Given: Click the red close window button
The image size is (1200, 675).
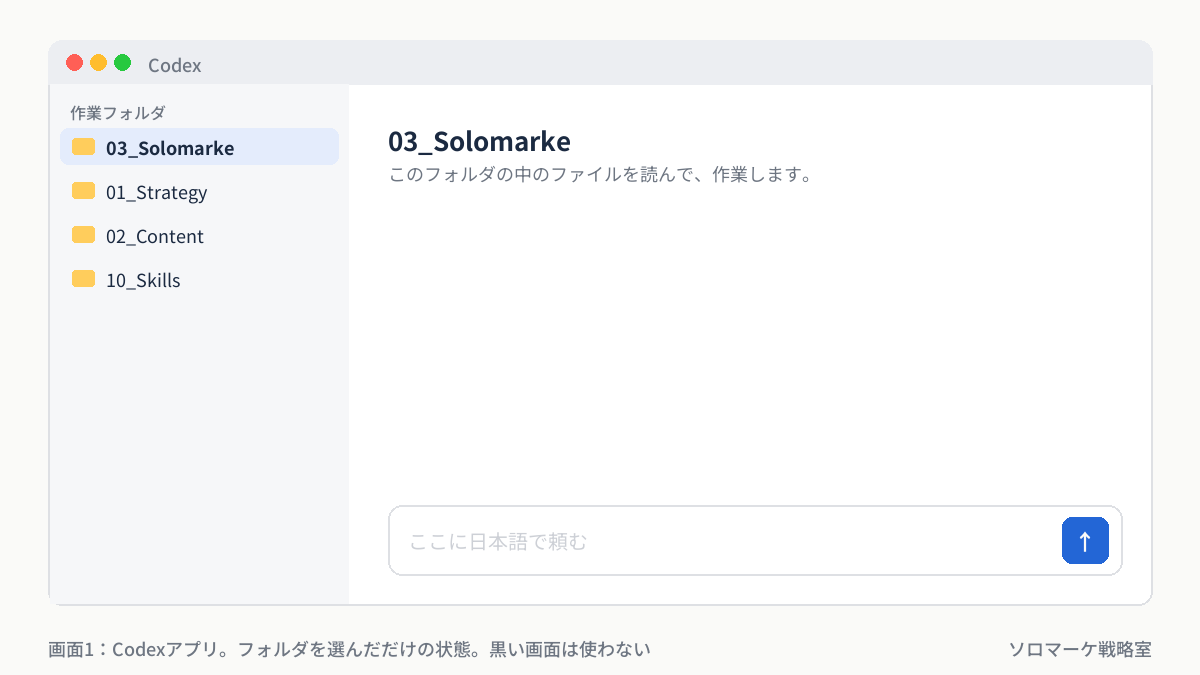Looking at the screenshot, I should tap(74, 63).
